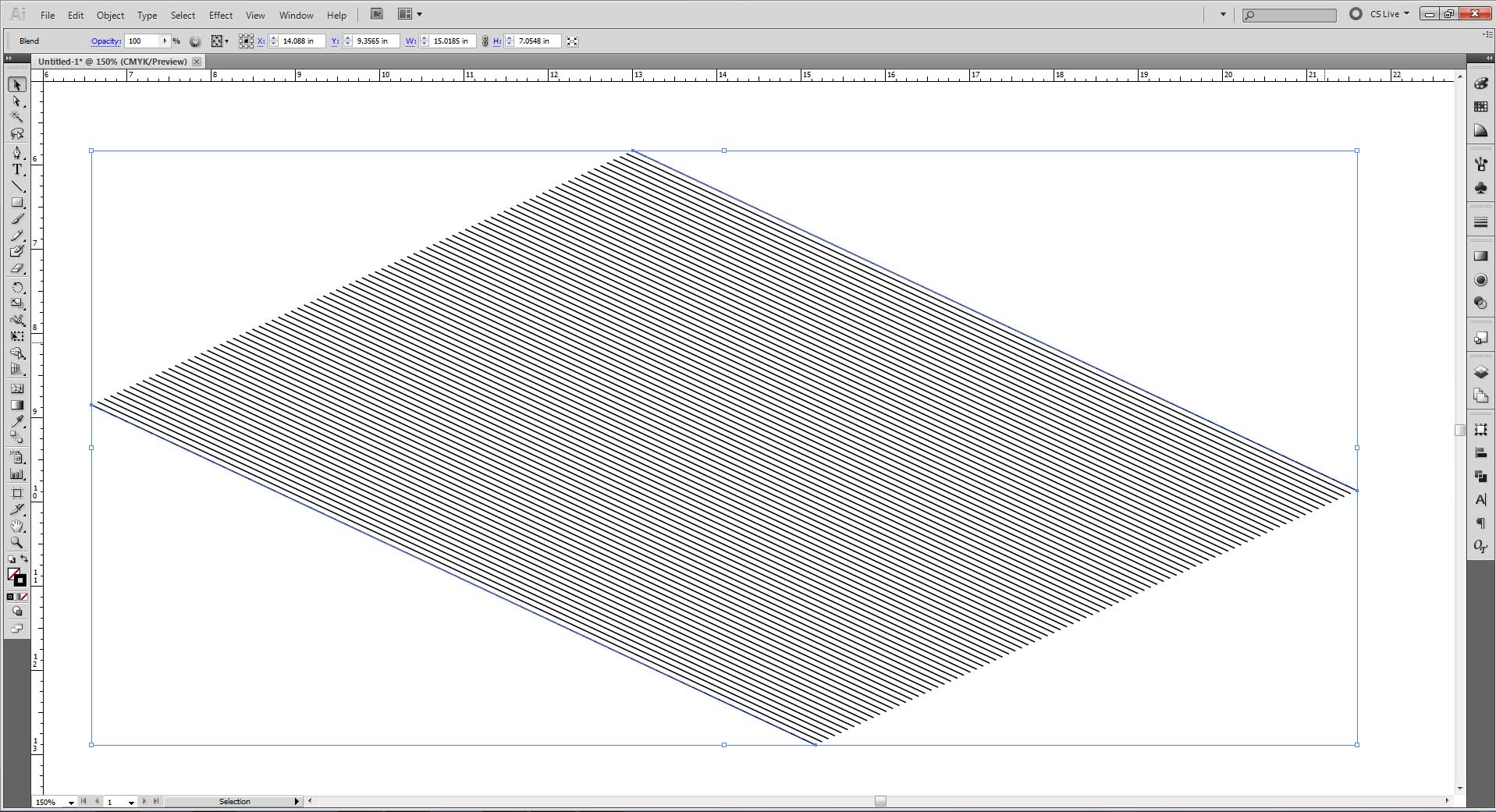
Task: Click the black fill color swatch
Action: coord(20,580)
